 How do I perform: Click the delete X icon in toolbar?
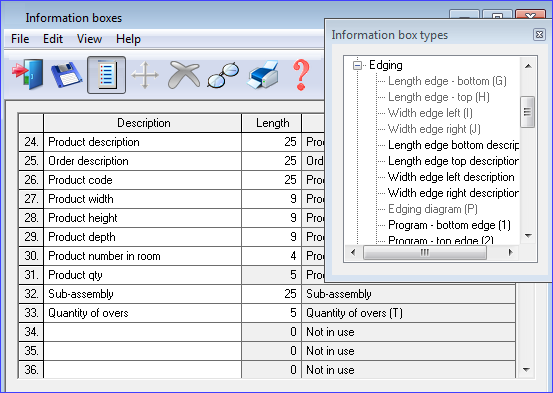(184, 74)
